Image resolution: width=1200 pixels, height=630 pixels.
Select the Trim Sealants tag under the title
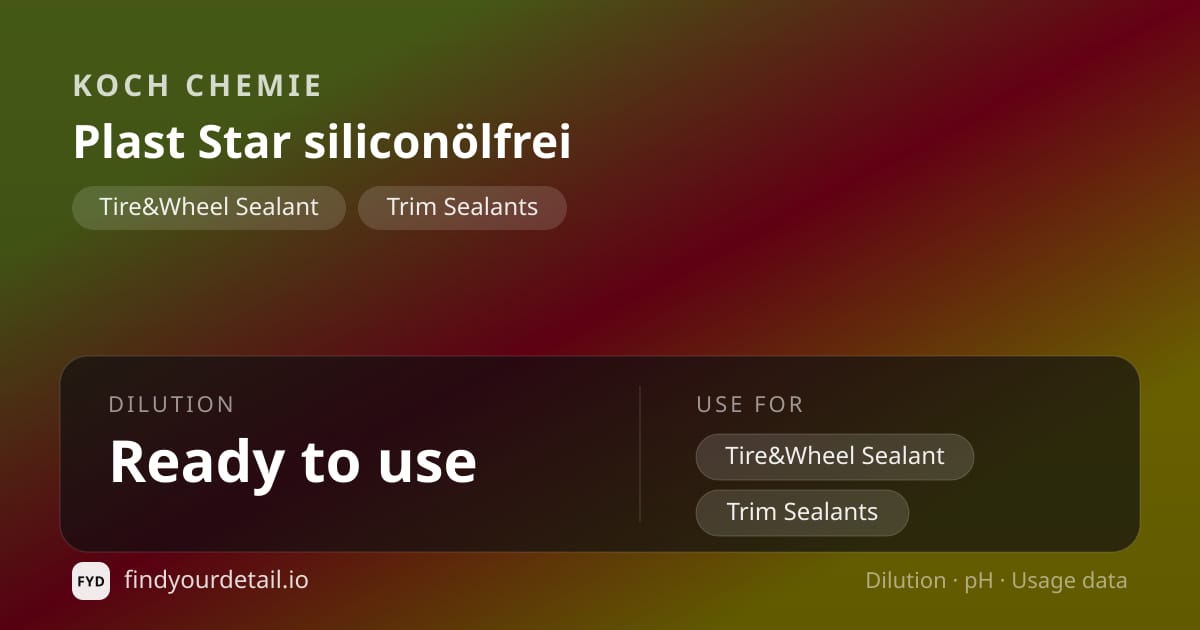462,207
